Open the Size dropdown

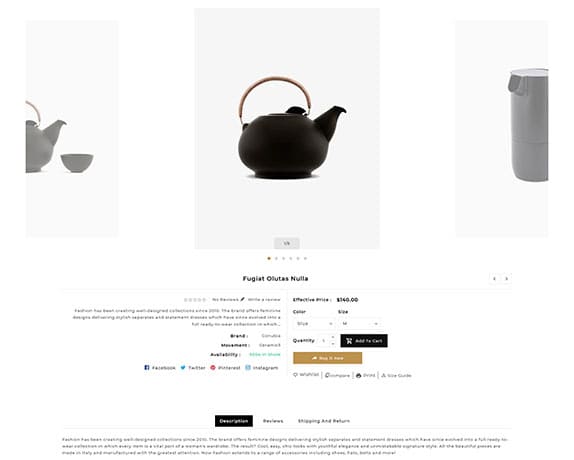point(360,324)
